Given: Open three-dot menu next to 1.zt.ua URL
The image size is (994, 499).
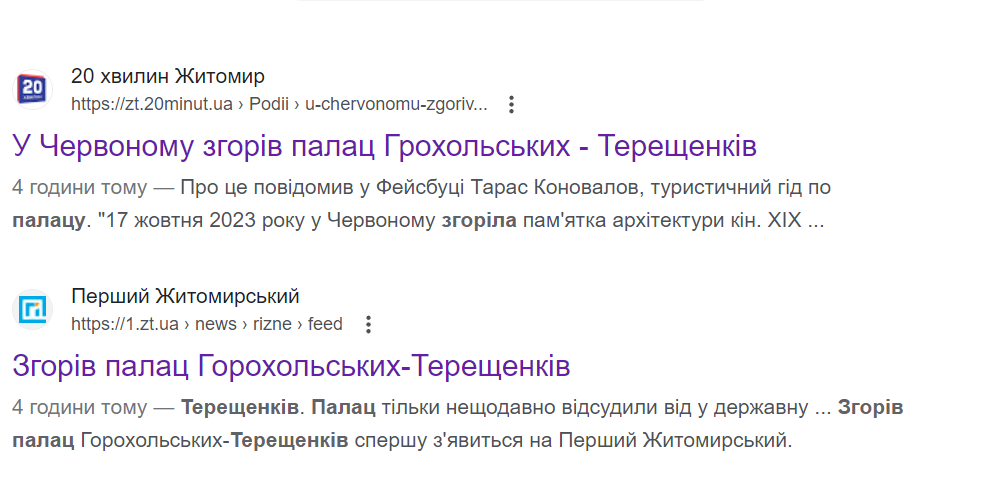Looking at the screenshot, I should (x=368, y=325).
